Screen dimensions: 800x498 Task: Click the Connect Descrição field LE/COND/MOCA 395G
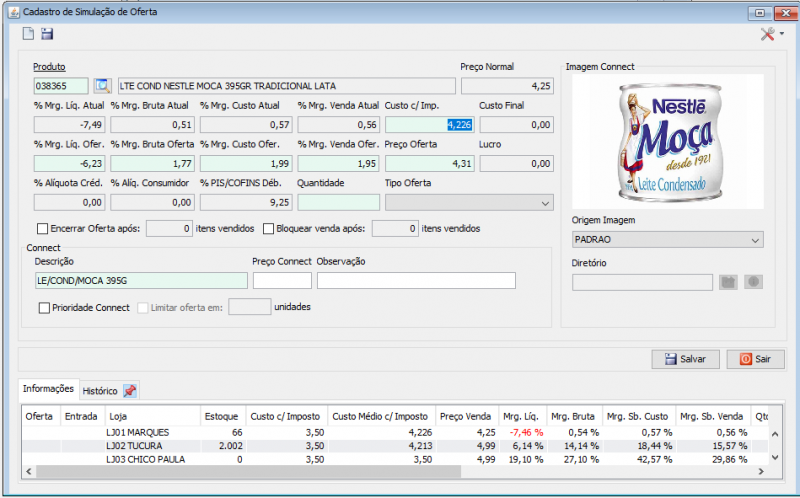pyautogui.click(x=141, y=281)
